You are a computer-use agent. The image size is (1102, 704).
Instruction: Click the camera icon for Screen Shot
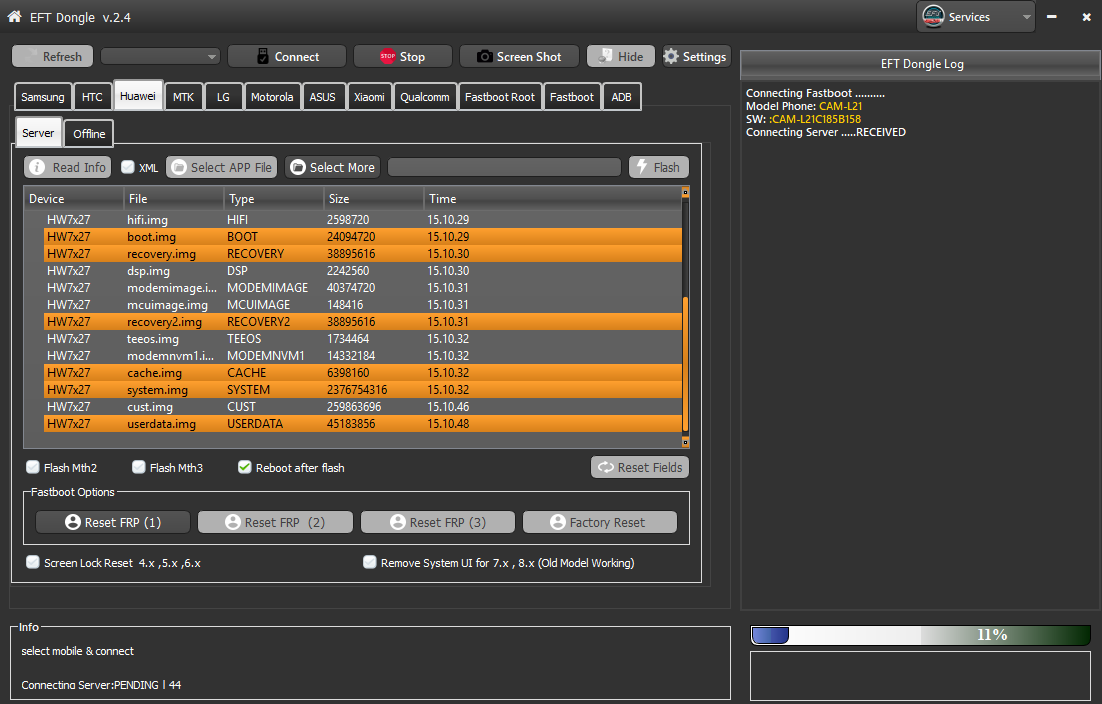(484, 56)
